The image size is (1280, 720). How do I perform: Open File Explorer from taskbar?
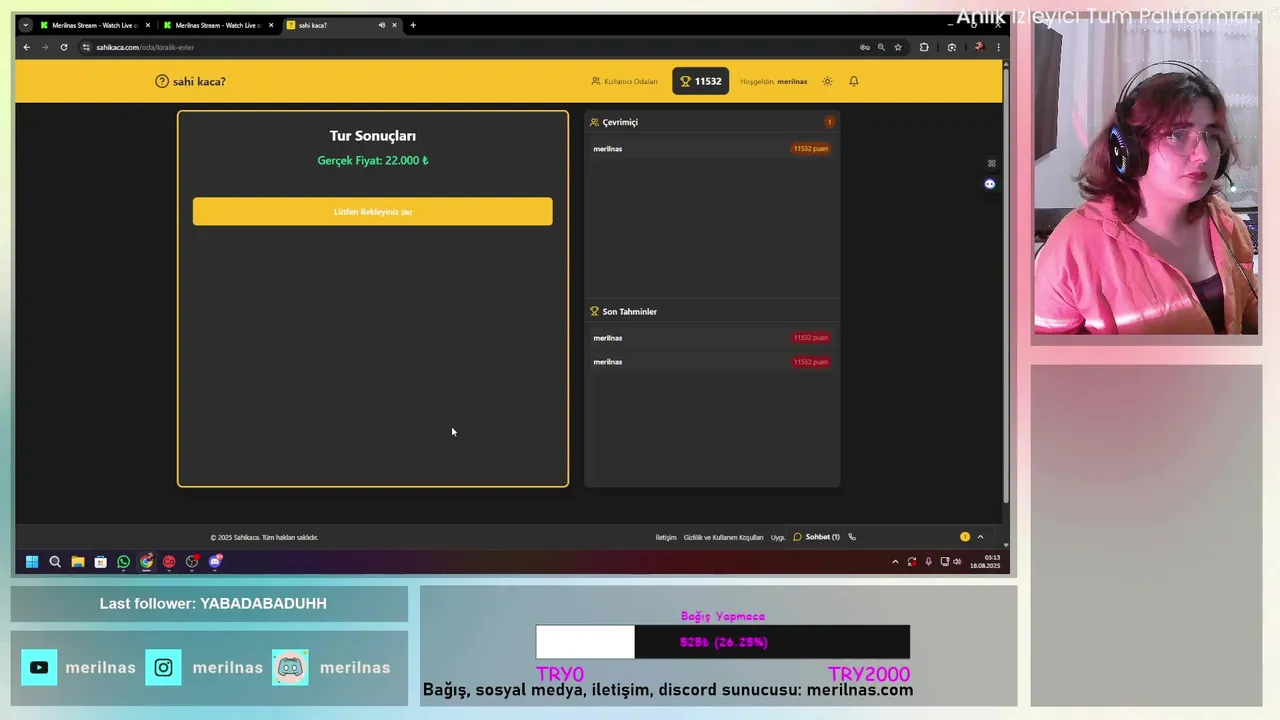coord(78,562)
